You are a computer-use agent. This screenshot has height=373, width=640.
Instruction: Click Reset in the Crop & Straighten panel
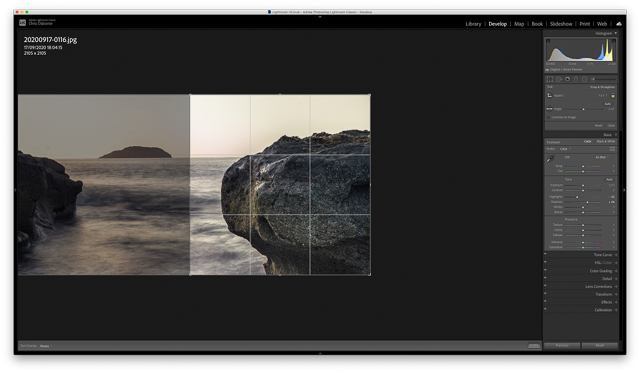[598, 126]
